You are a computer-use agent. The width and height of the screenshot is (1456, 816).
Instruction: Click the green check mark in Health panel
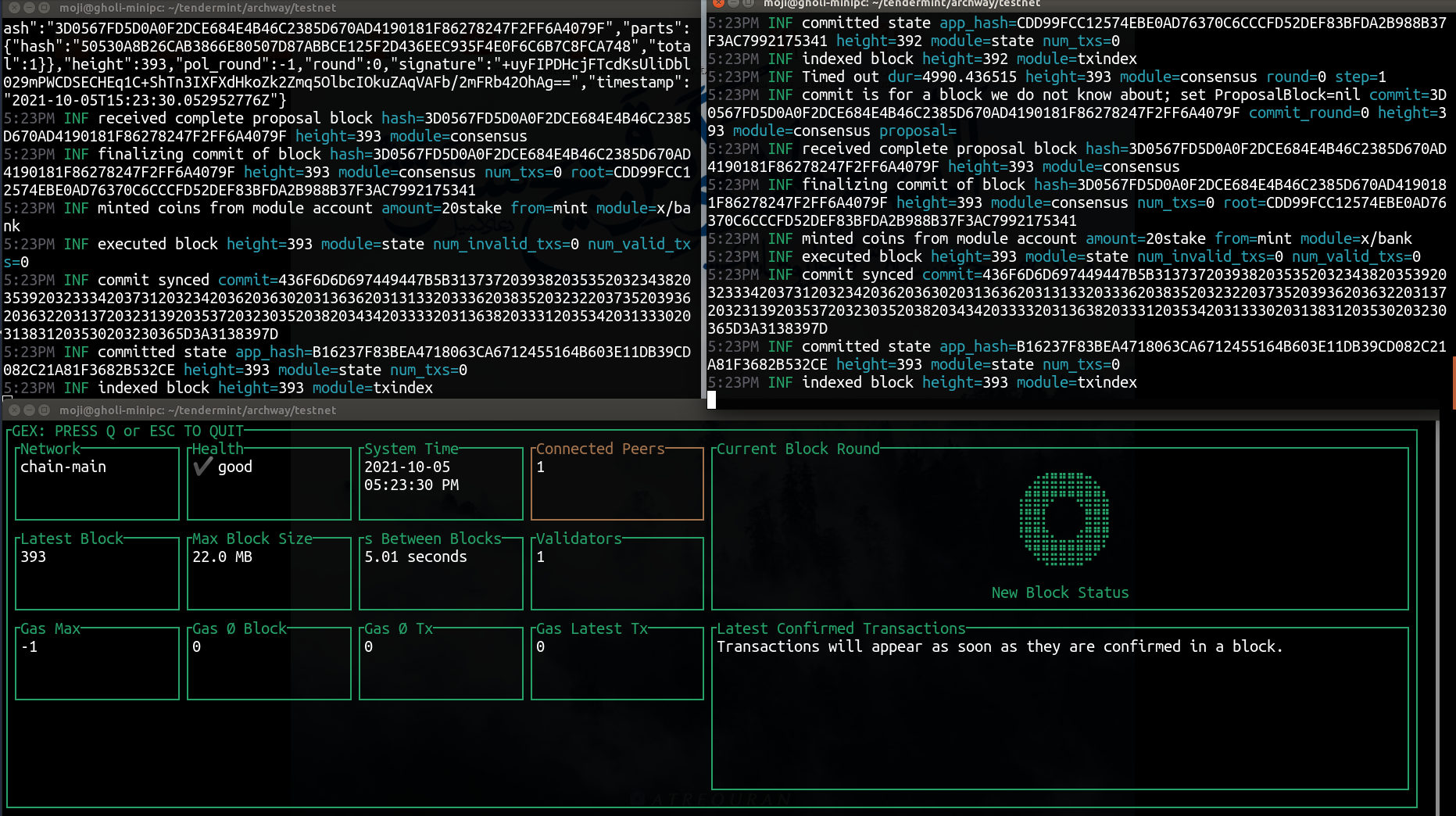(x=203, y=467)
